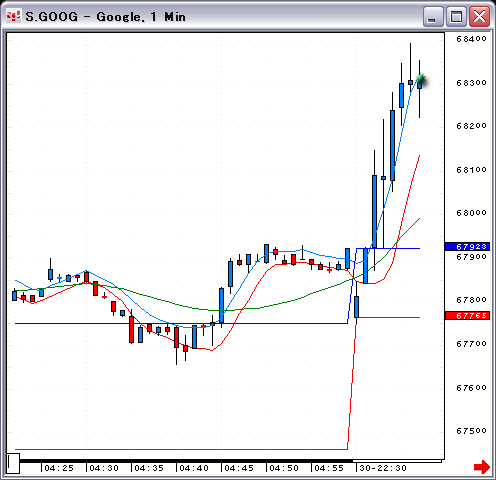Click the 04:55 time label

pyautogui.click(x=329, y=468)
